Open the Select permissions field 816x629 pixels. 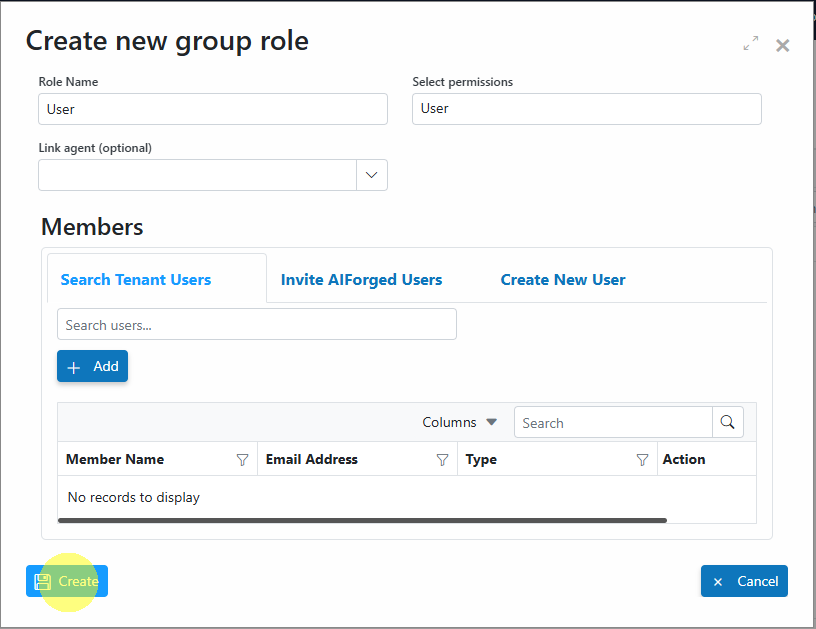coord(586,109)
